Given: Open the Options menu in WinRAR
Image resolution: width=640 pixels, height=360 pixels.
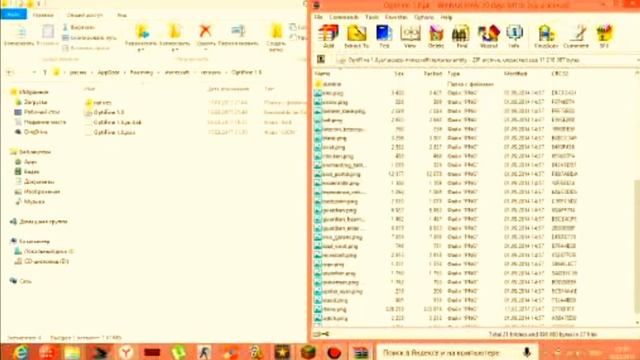Looking at the screenshot, I should (x=424, y=17).
